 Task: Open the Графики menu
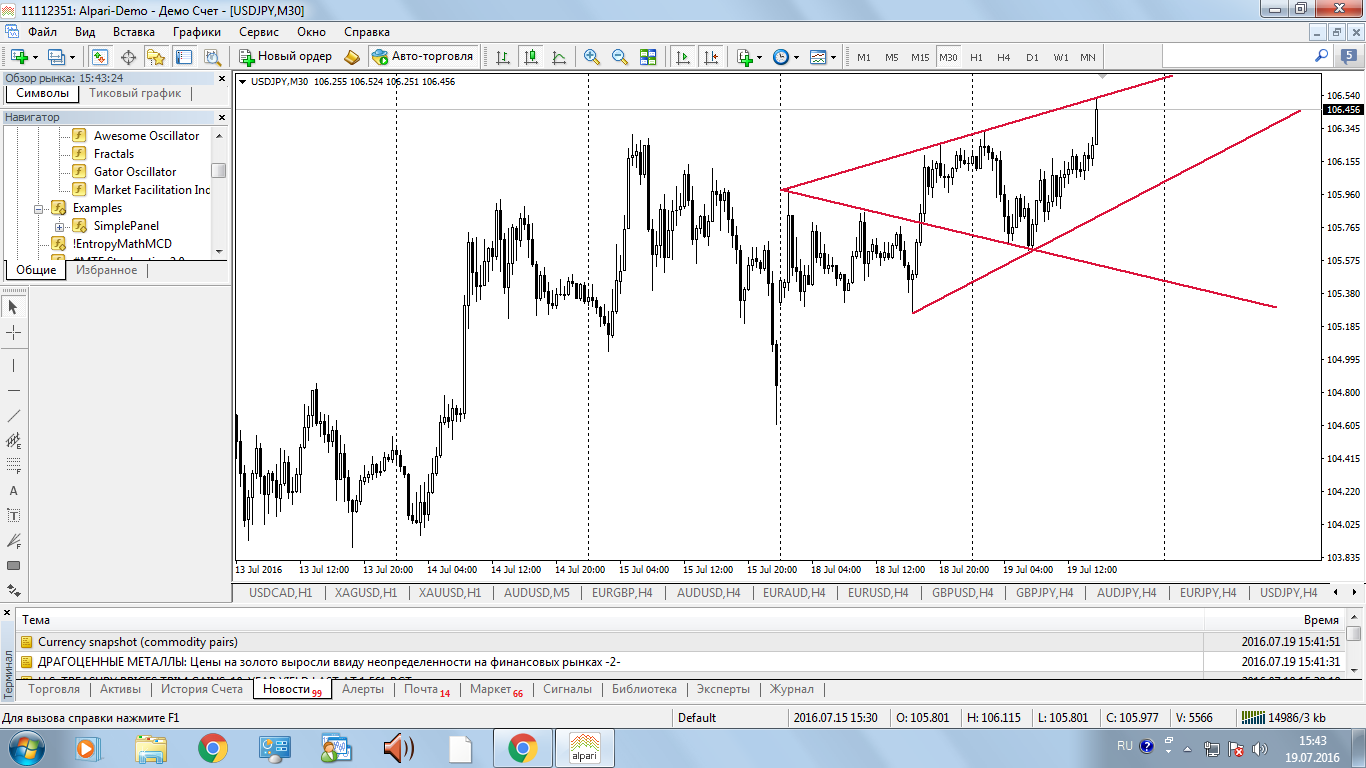tap(197, 32)
